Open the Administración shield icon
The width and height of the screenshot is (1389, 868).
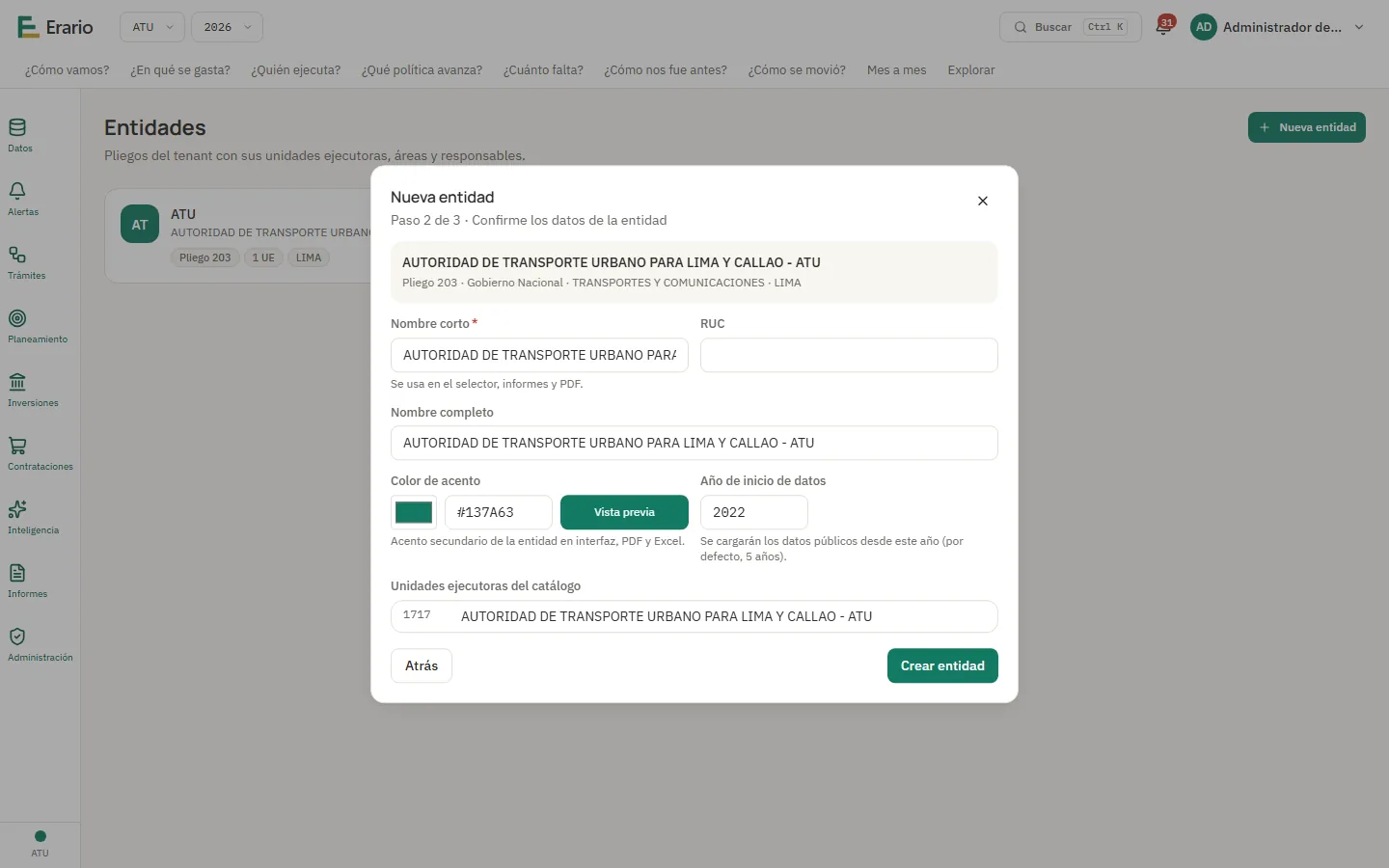[x=17, y=637]
